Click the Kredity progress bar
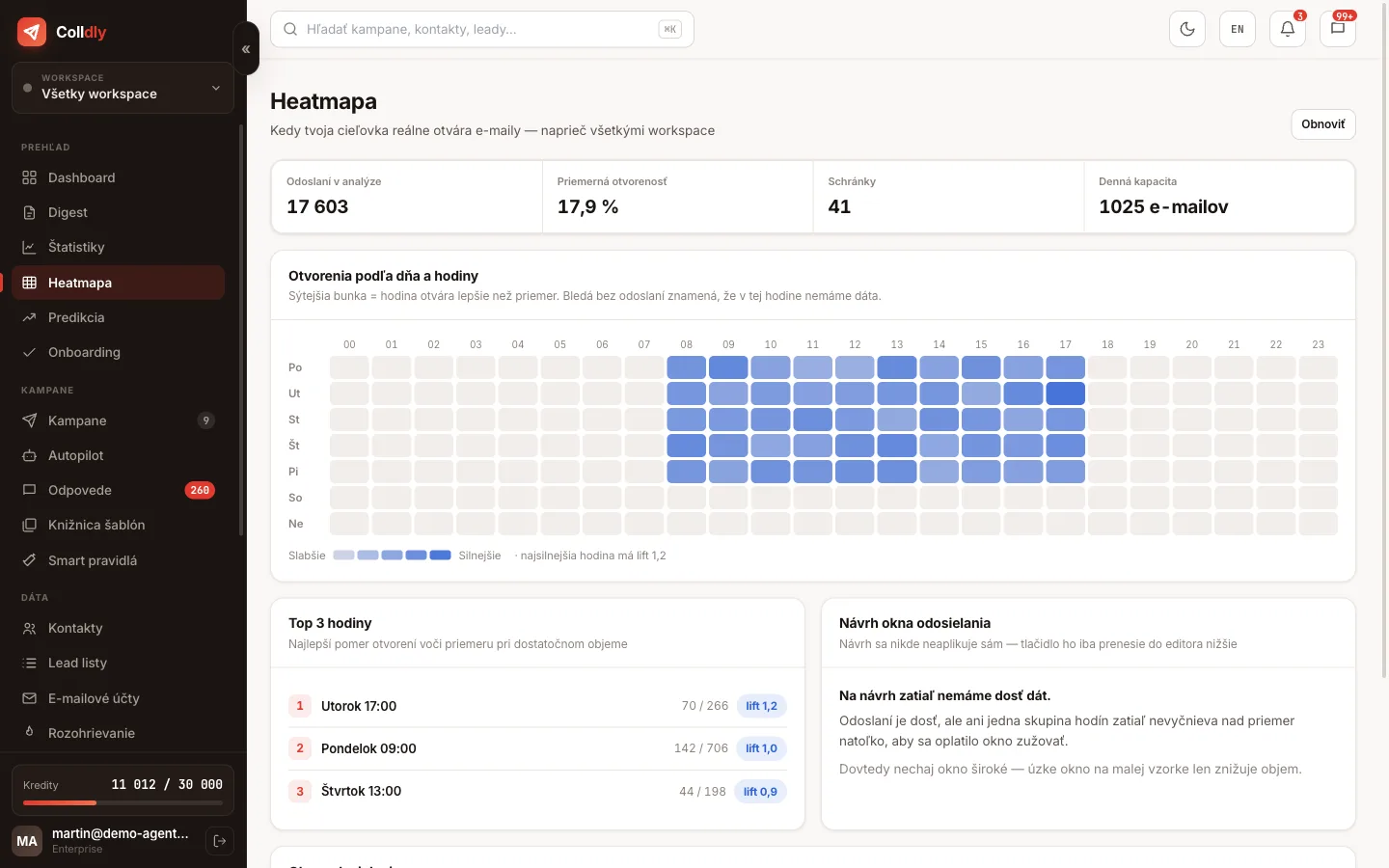 coord(123,802)
